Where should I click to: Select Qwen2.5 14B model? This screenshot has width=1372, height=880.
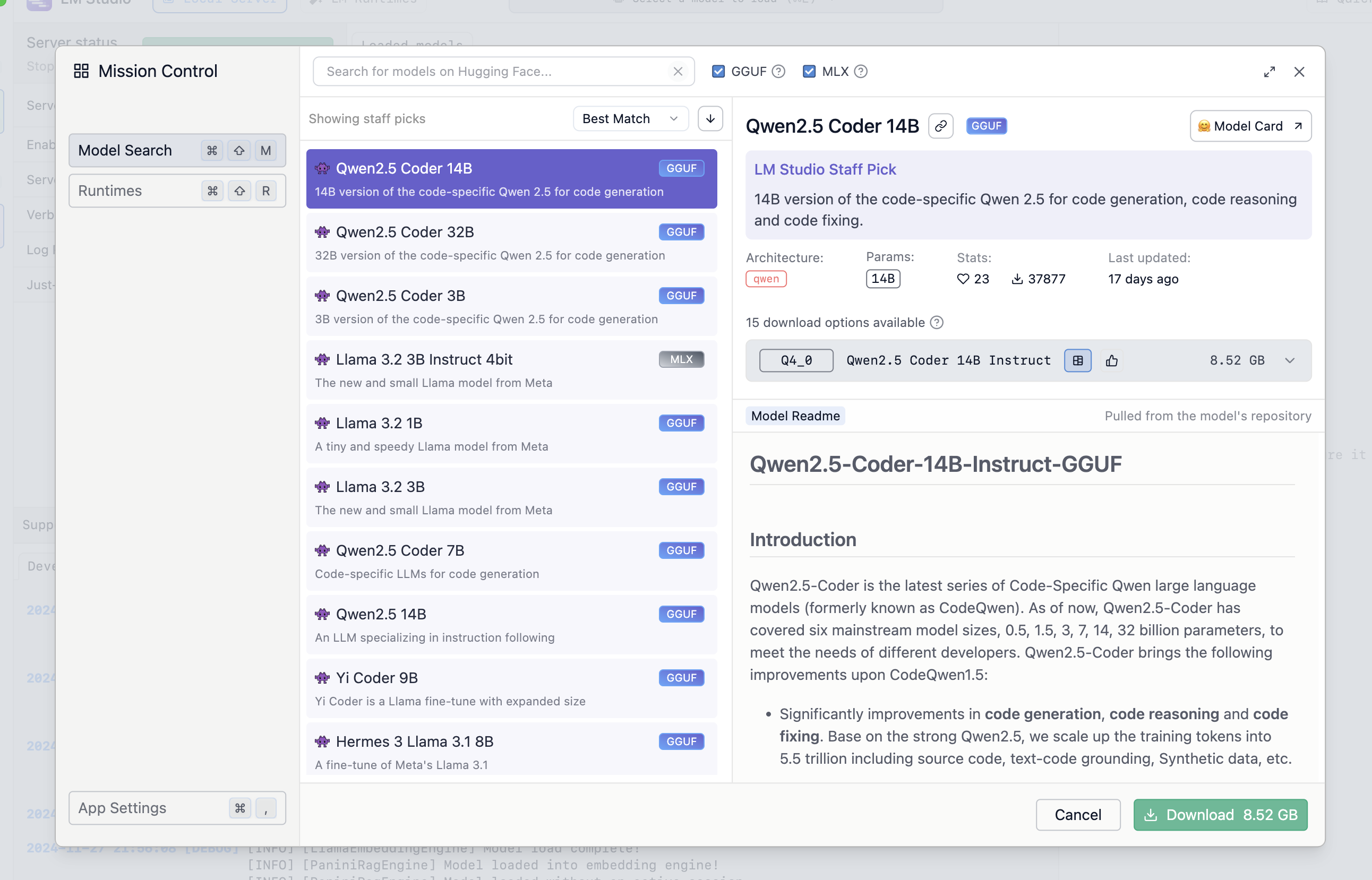point(512,625)
